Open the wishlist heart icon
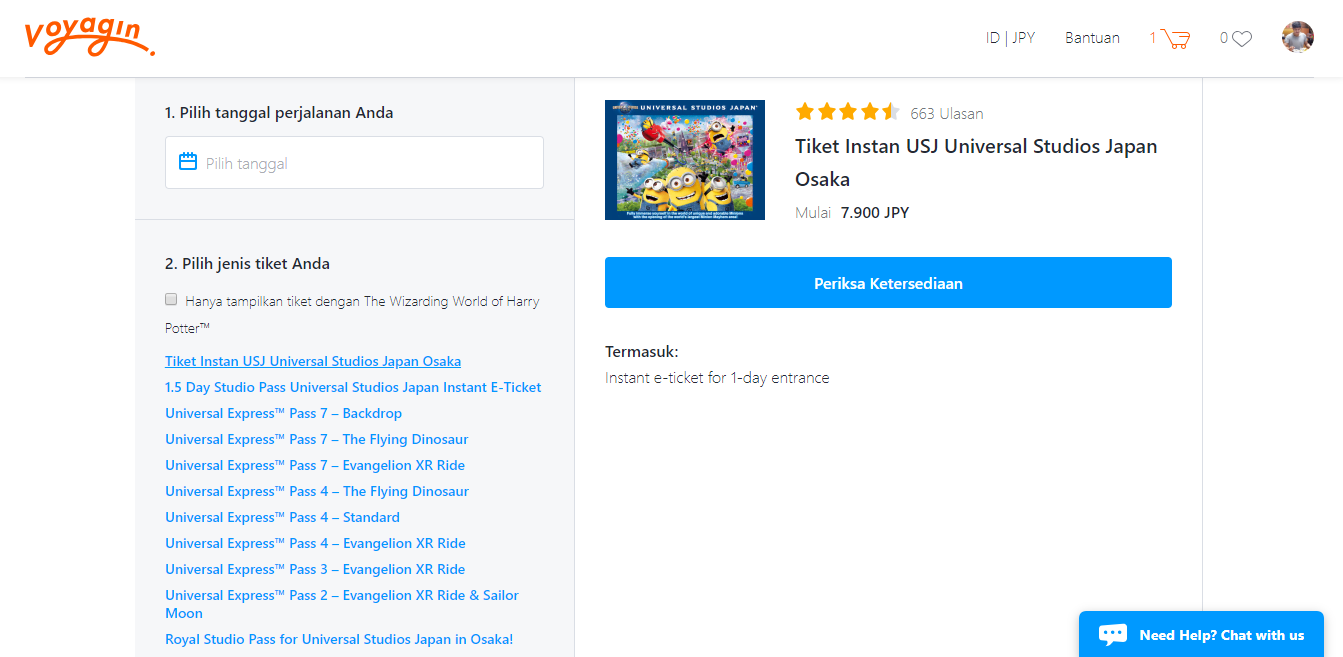 [x=1241, y=39]
